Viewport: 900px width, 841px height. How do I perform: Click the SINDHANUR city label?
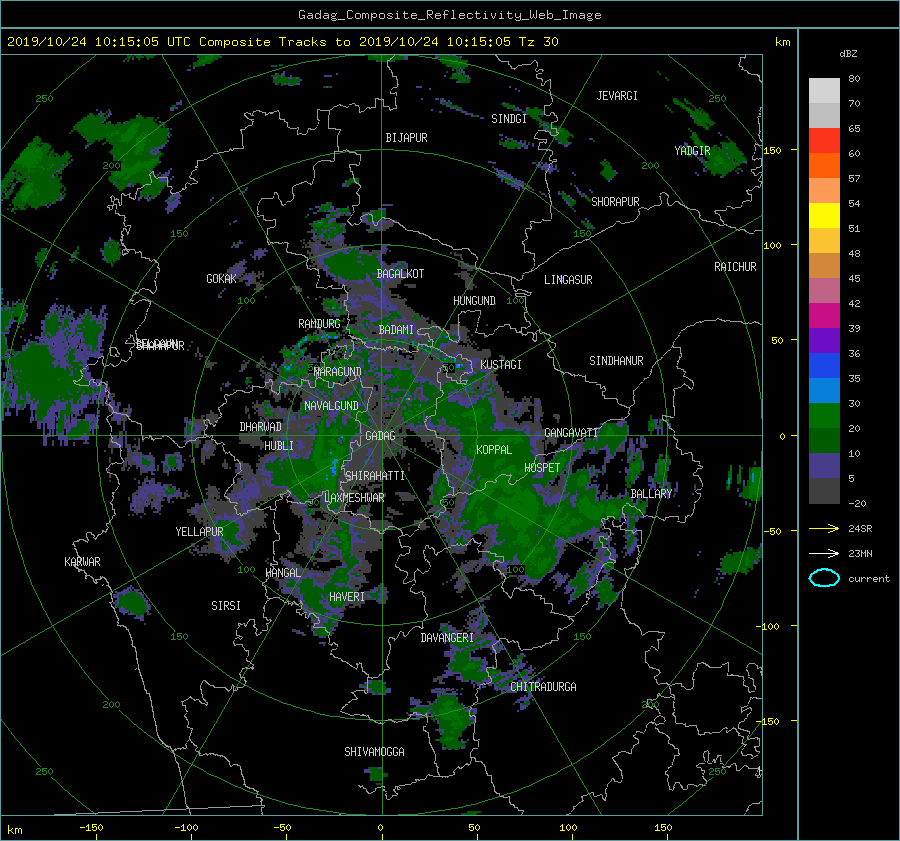click(616, 361)
